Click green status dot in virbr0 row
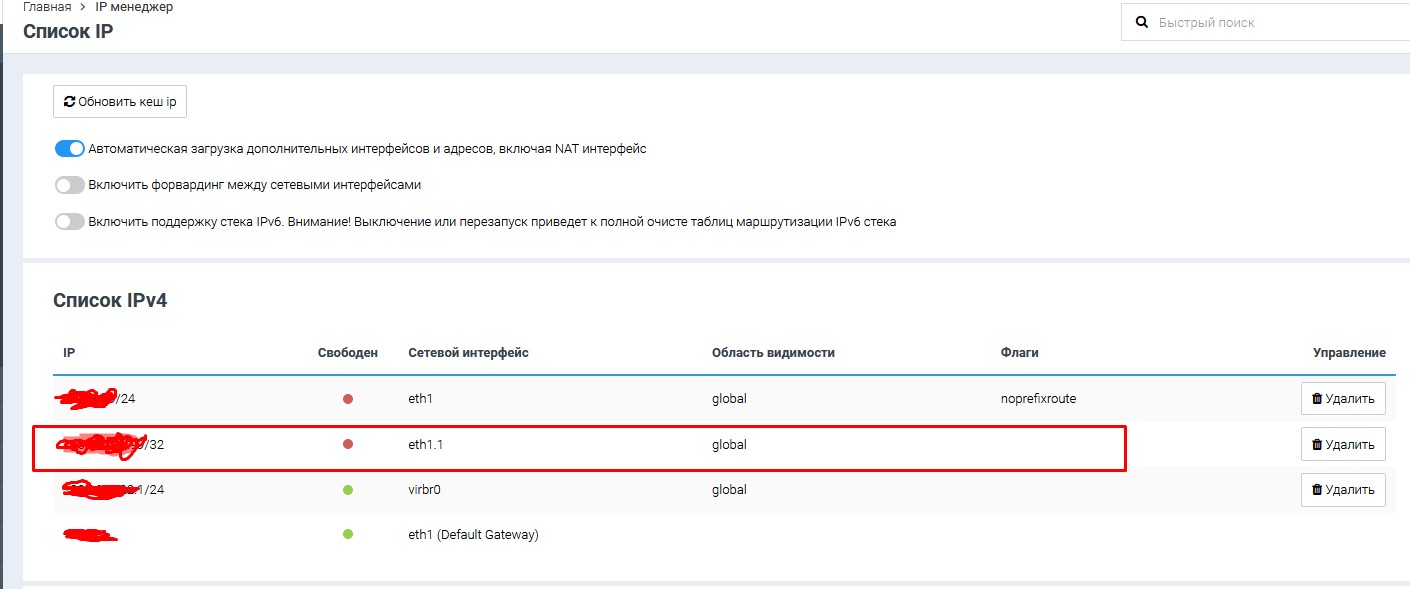Image resolution: width=1410 pixels, height=589 pixels. [x=348, y=490]
